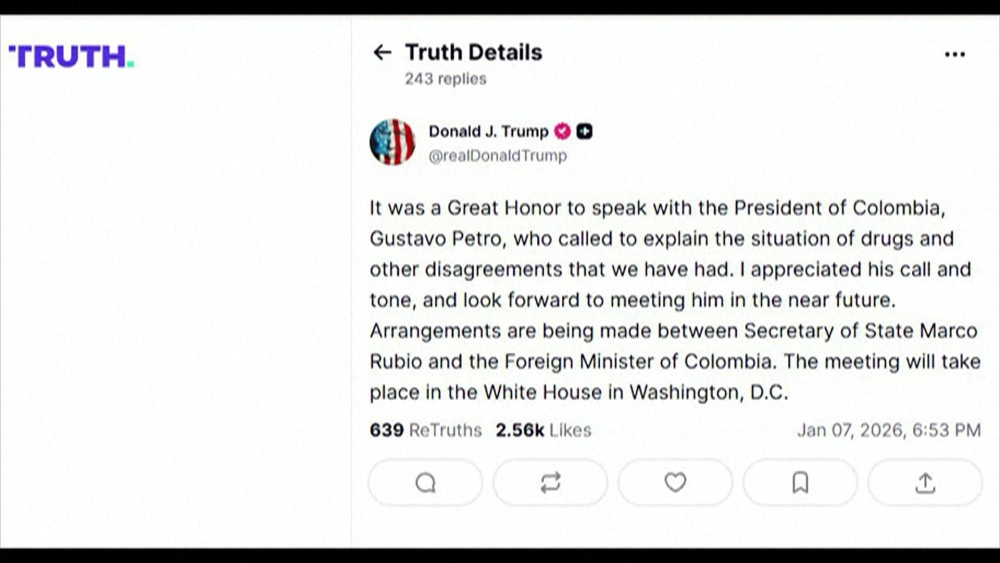The image size is (1000, 563).
Task: Click the Truth Details heading
Action: point(473,52)
